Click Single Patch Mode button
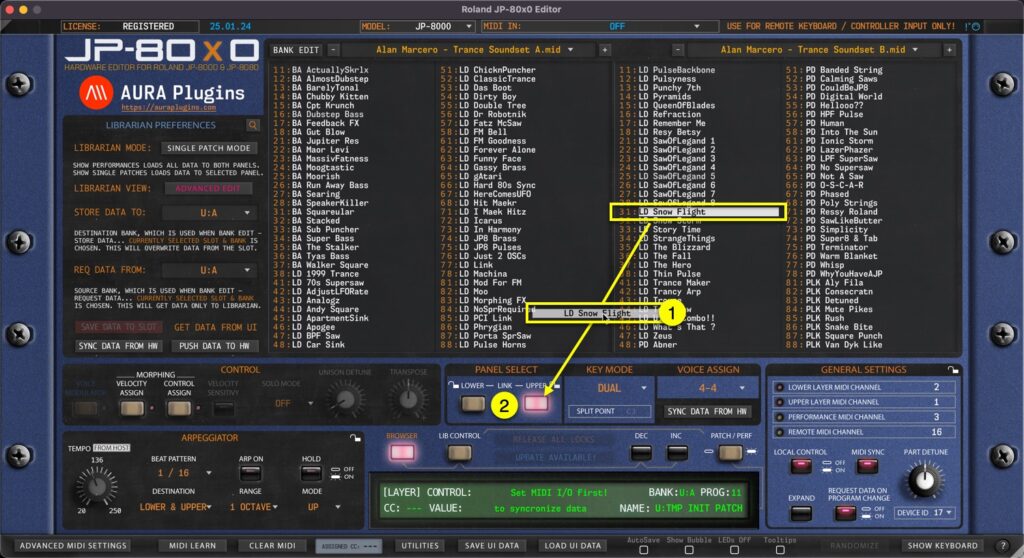1024x558 pixels. coord(208,148)
